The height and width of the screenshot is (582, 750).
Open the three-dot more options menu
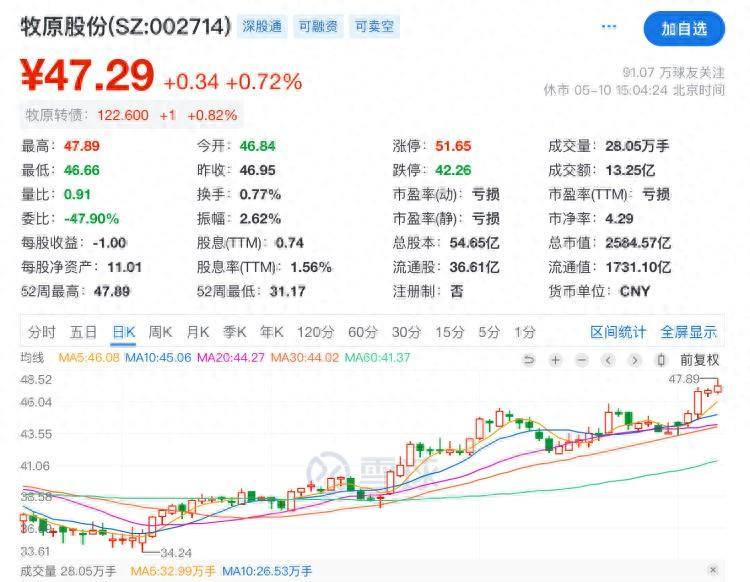tap(608, 26)
